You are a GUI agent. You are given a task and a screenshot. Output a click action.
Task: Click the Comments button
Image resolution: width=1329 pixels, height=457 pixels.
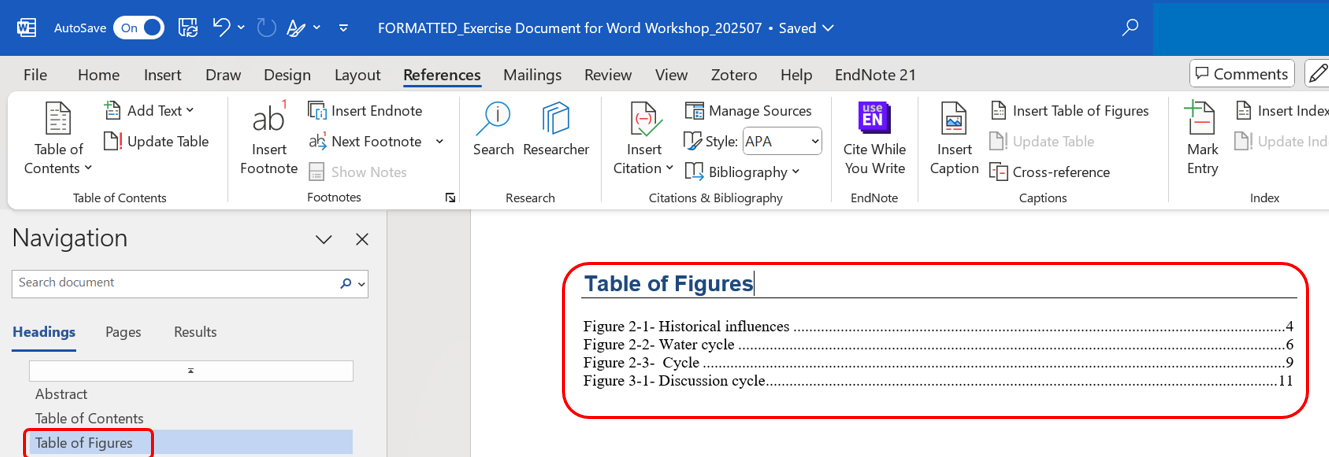(1241, 74)
